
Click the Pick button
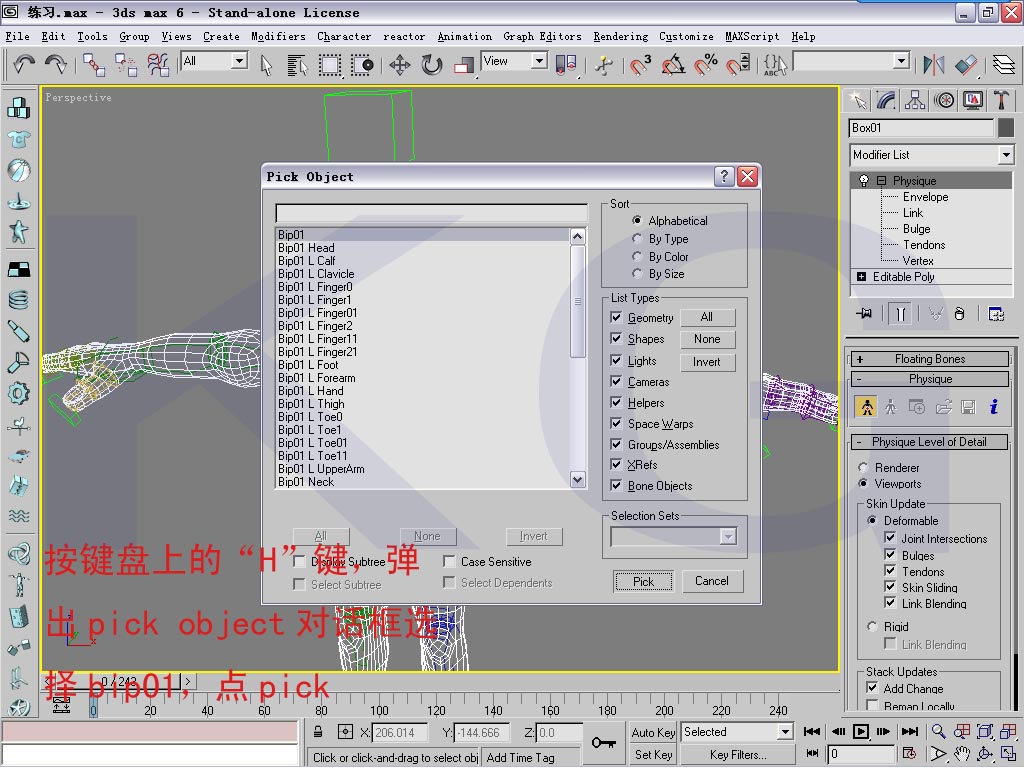point(643,581)
